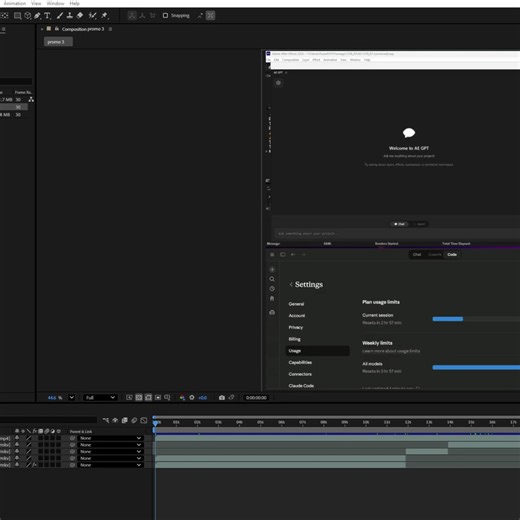The height and width of the screenshot is (520, 520).
Task: Take a snapshot with camera icon
Action: (222, 397)
